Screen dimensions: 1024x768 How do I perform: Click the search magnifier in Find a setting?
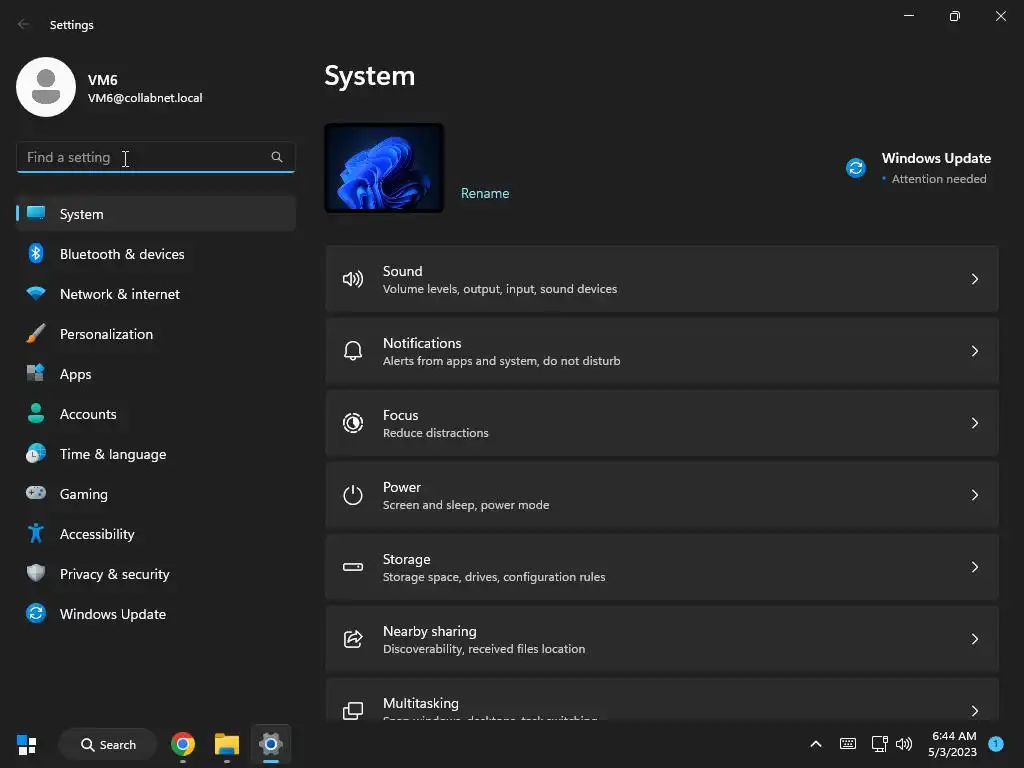pos(277,157)
